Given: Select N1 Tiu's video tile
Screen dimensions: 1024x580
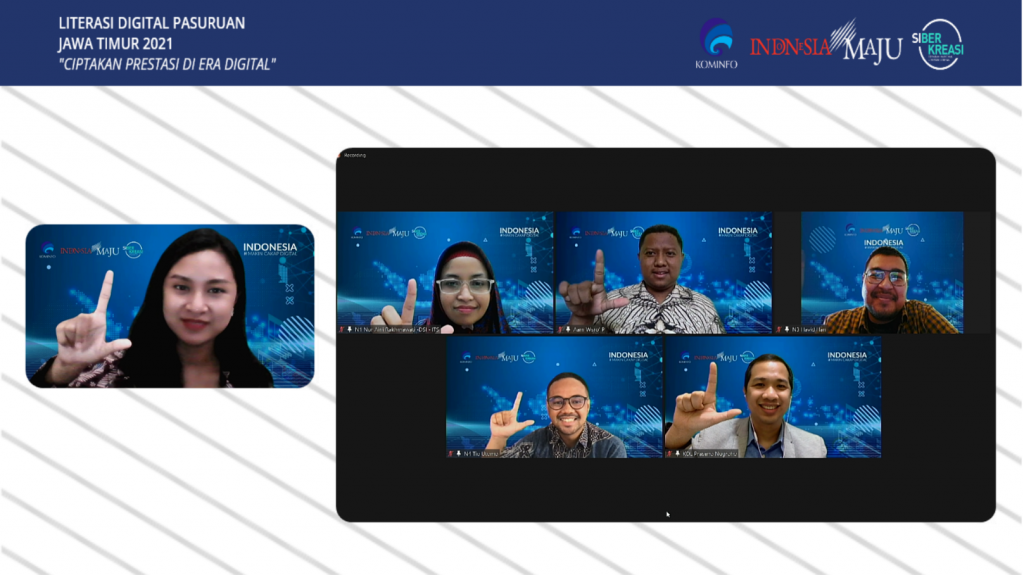Looking at the screenshot, I should click(x=554, y=397).
